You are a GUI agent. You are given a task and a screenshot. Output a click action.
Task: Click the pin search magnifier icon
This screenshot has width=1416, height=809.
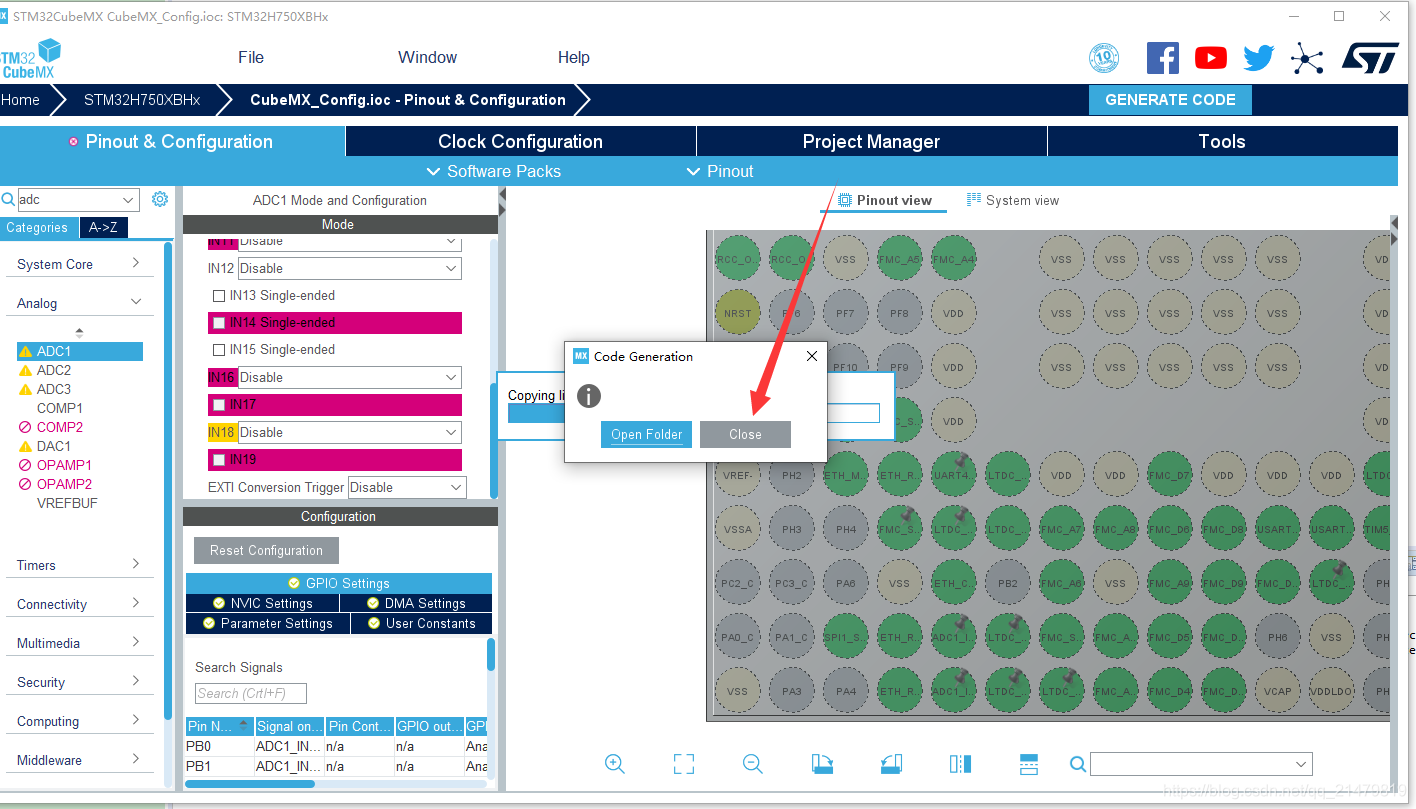coord(1078,764)
